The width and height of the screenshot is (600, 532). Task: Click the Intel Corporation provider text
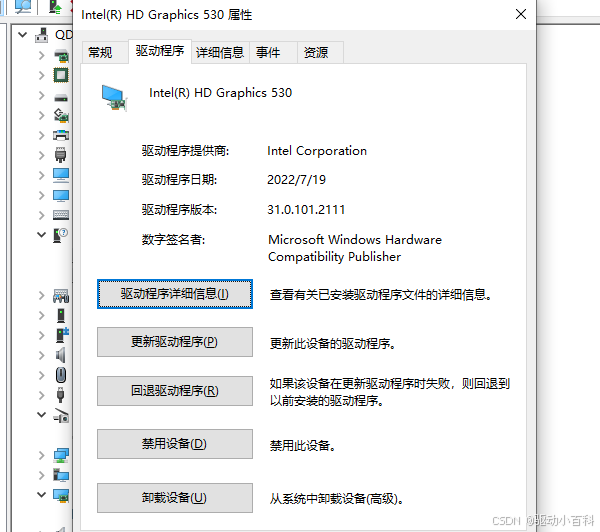[x=317, y=151]
